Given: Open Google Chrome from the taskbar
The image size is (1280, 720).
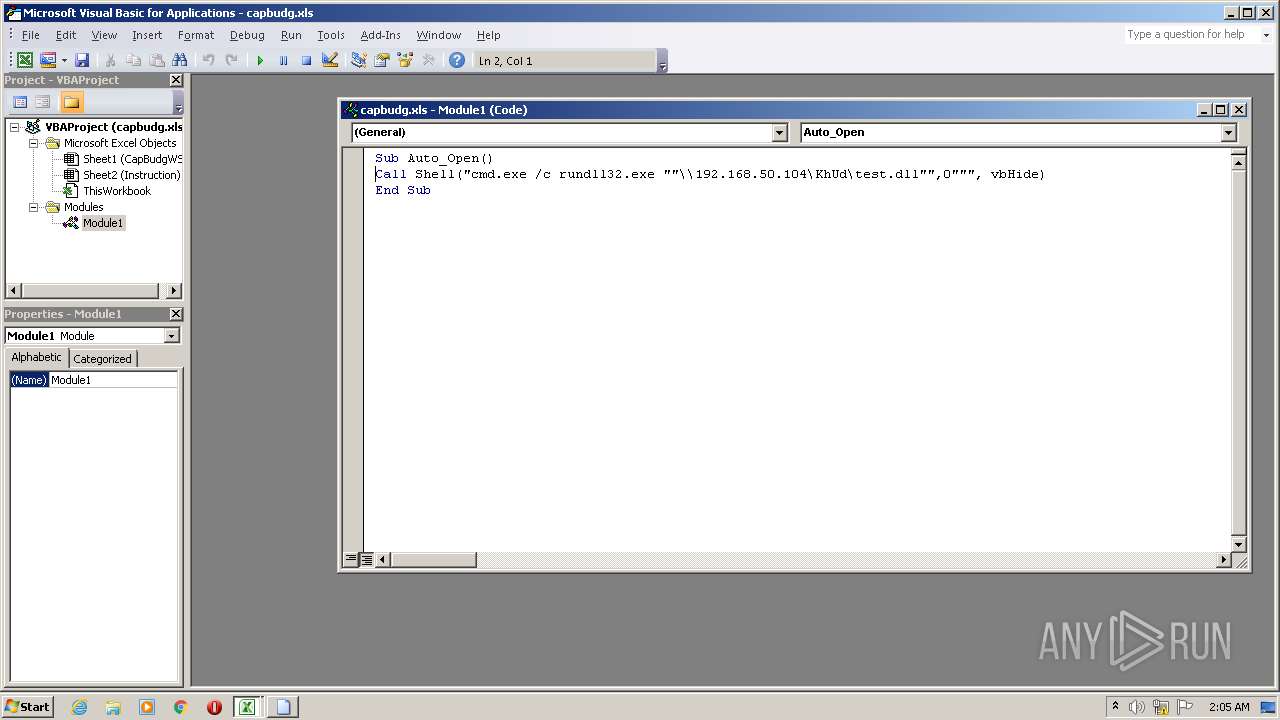Looking at the screenshot, I should pos(180,707).
